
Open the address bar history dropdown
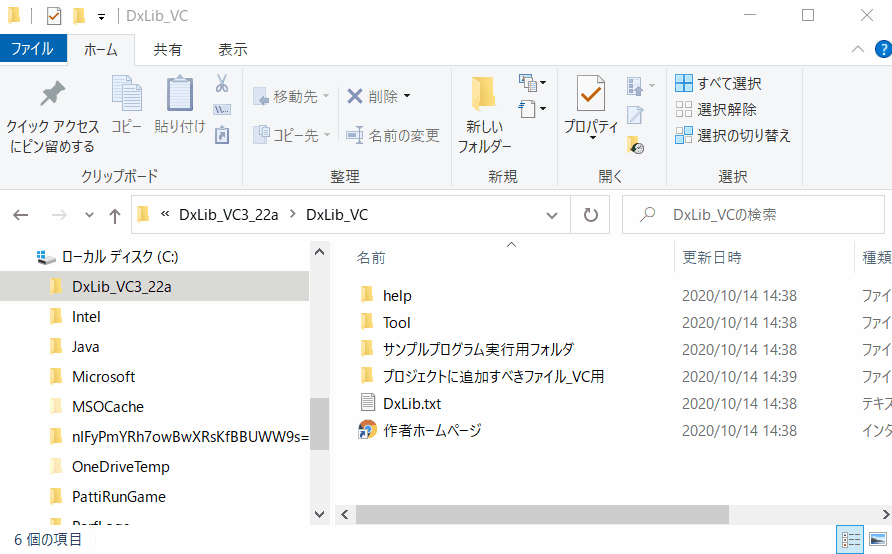pyautogui.click(x=552, y=215)
